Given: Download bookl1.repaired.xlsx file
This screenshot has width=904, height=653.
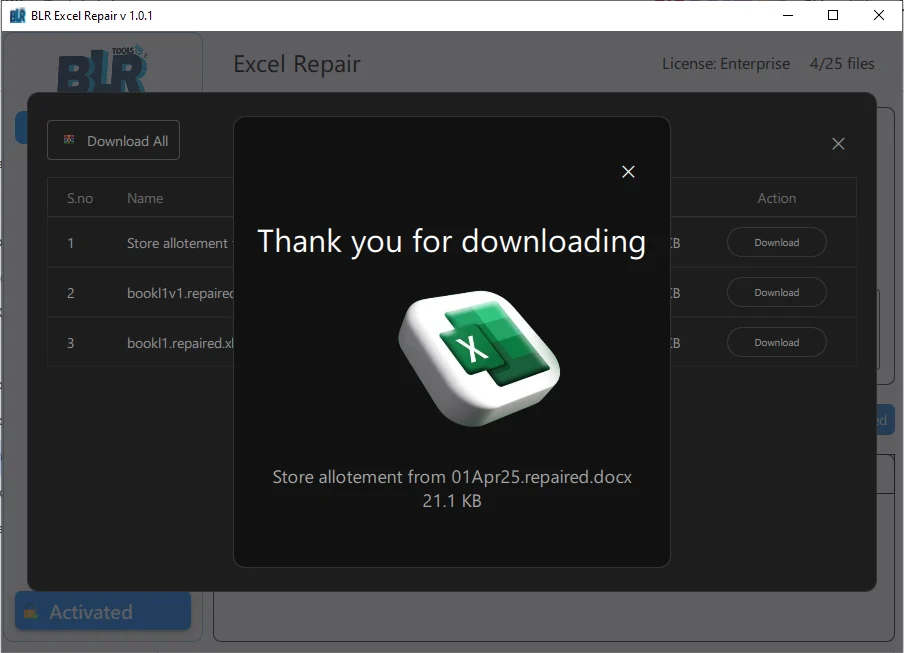Looking at the screenshot, I should point(777,342).
